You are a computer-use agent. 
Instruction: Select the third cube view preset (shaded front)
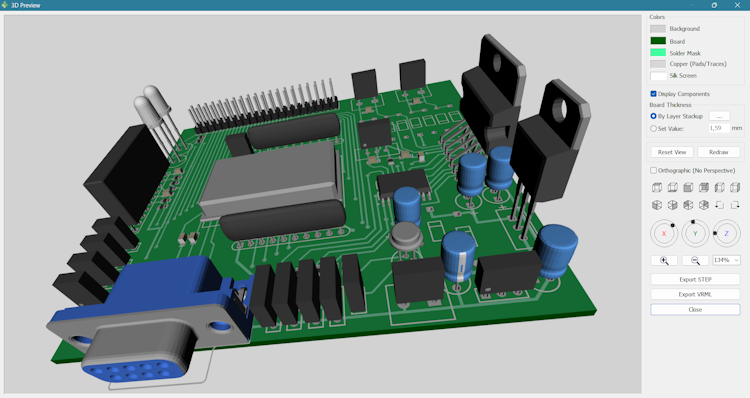pos(688,188)
